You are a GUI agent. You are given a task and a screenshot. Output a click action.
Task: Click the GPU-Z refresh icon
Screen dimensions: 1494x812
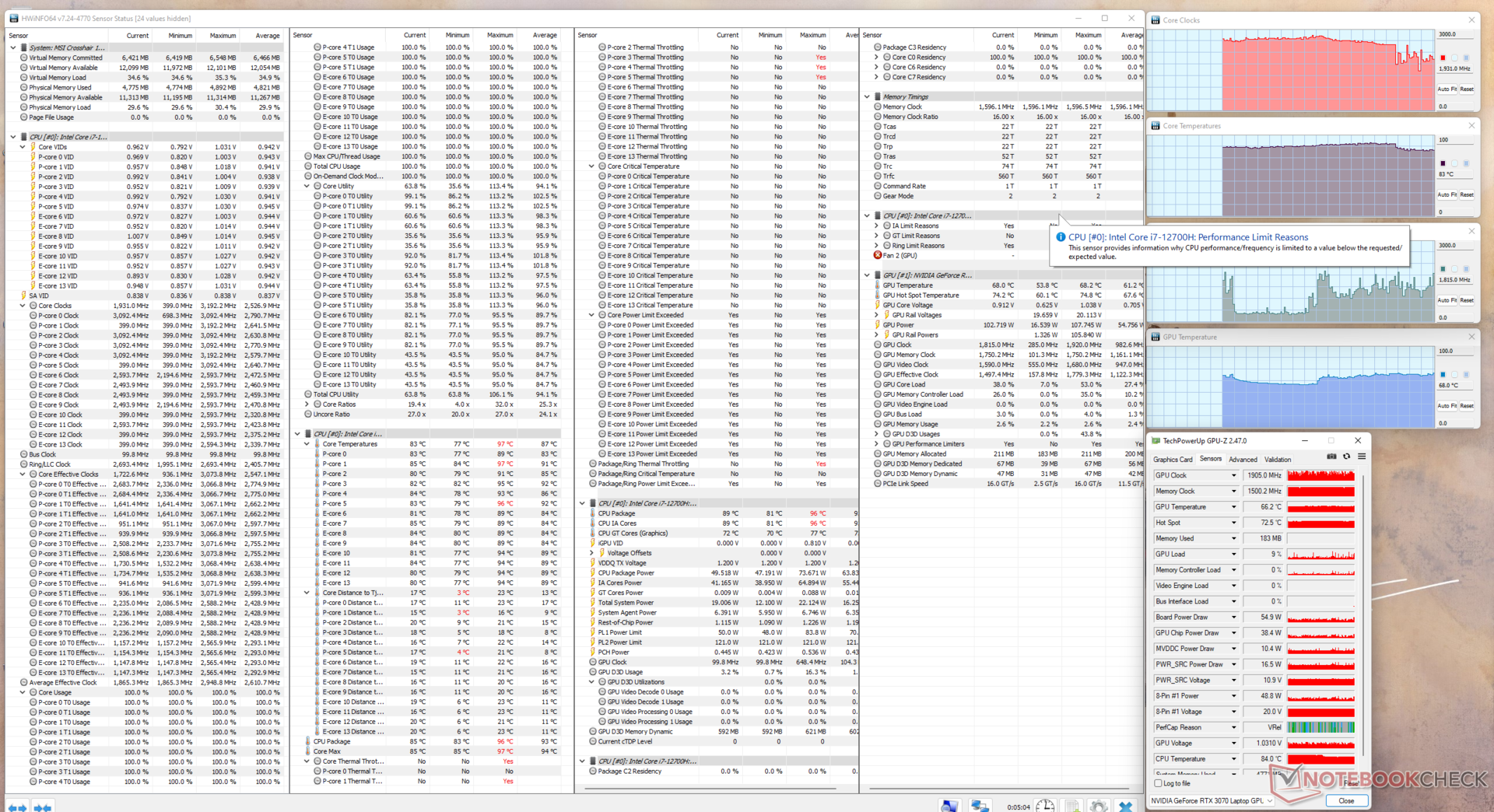click(x=1346, y=457)
